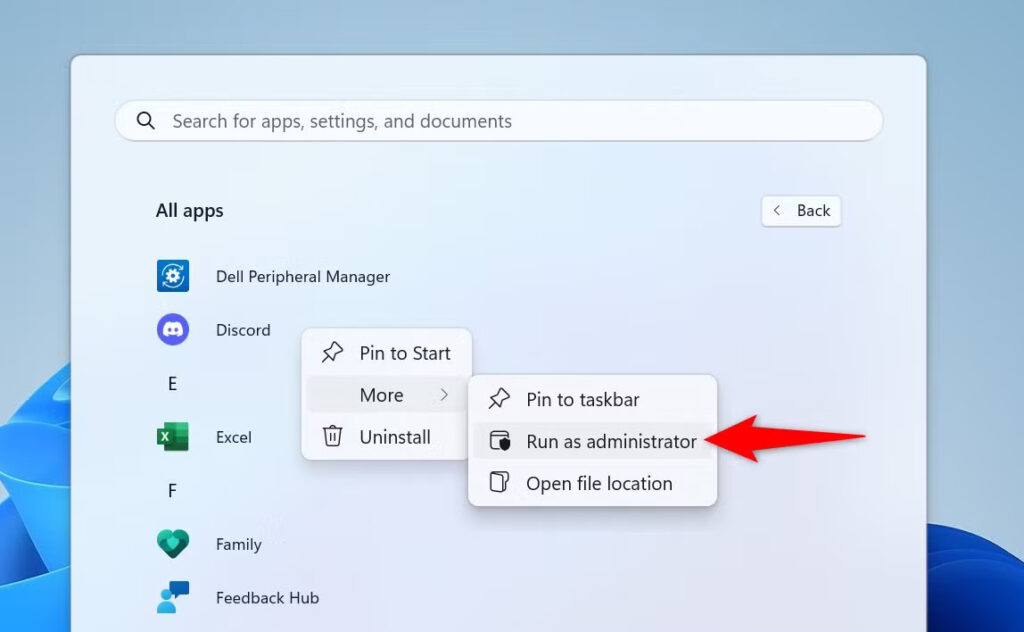Click the Discord app icon
The image size is (1024, 632).
[173, 329]
